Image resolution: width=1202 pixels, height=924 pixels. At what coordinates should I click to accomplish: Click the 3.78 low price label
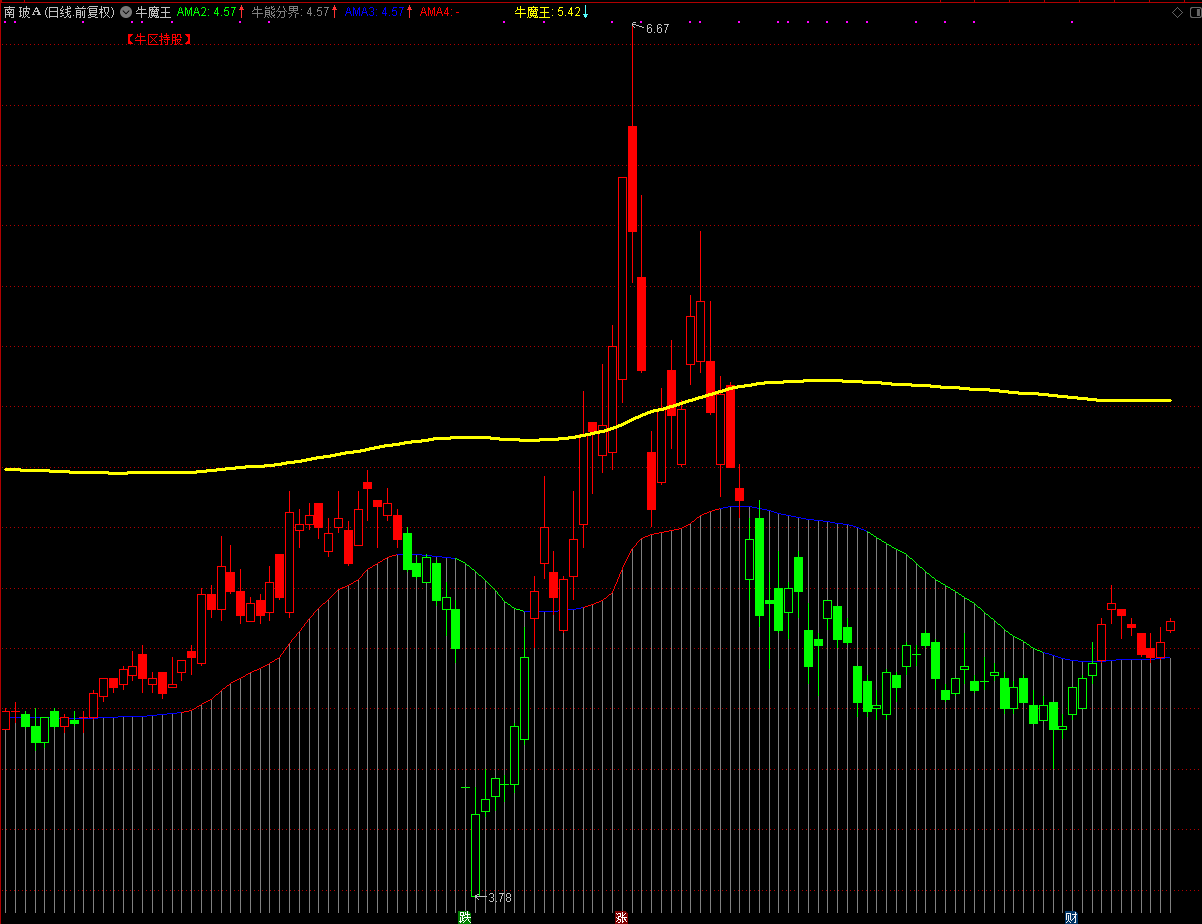[x=499, y=897]
